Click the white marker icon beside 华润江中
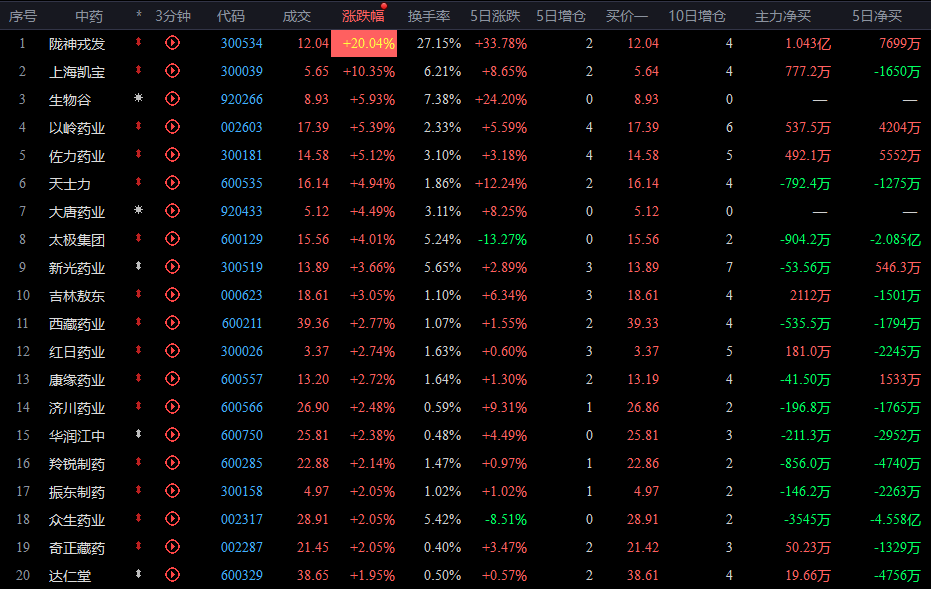931x589 pixels. 138,435
